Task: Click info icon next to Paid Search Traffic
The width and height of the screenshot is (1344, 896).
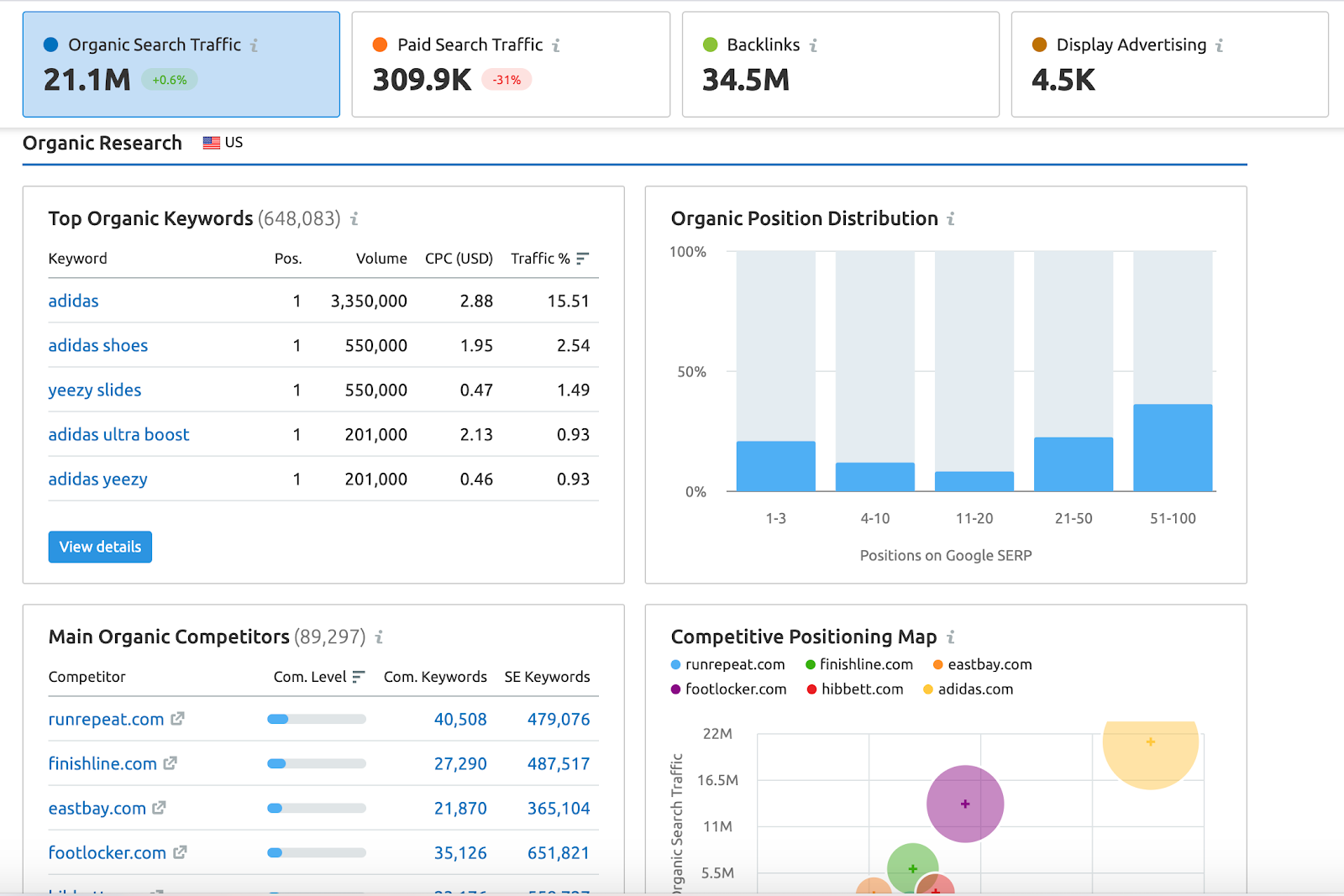Action: pos(556,45)
